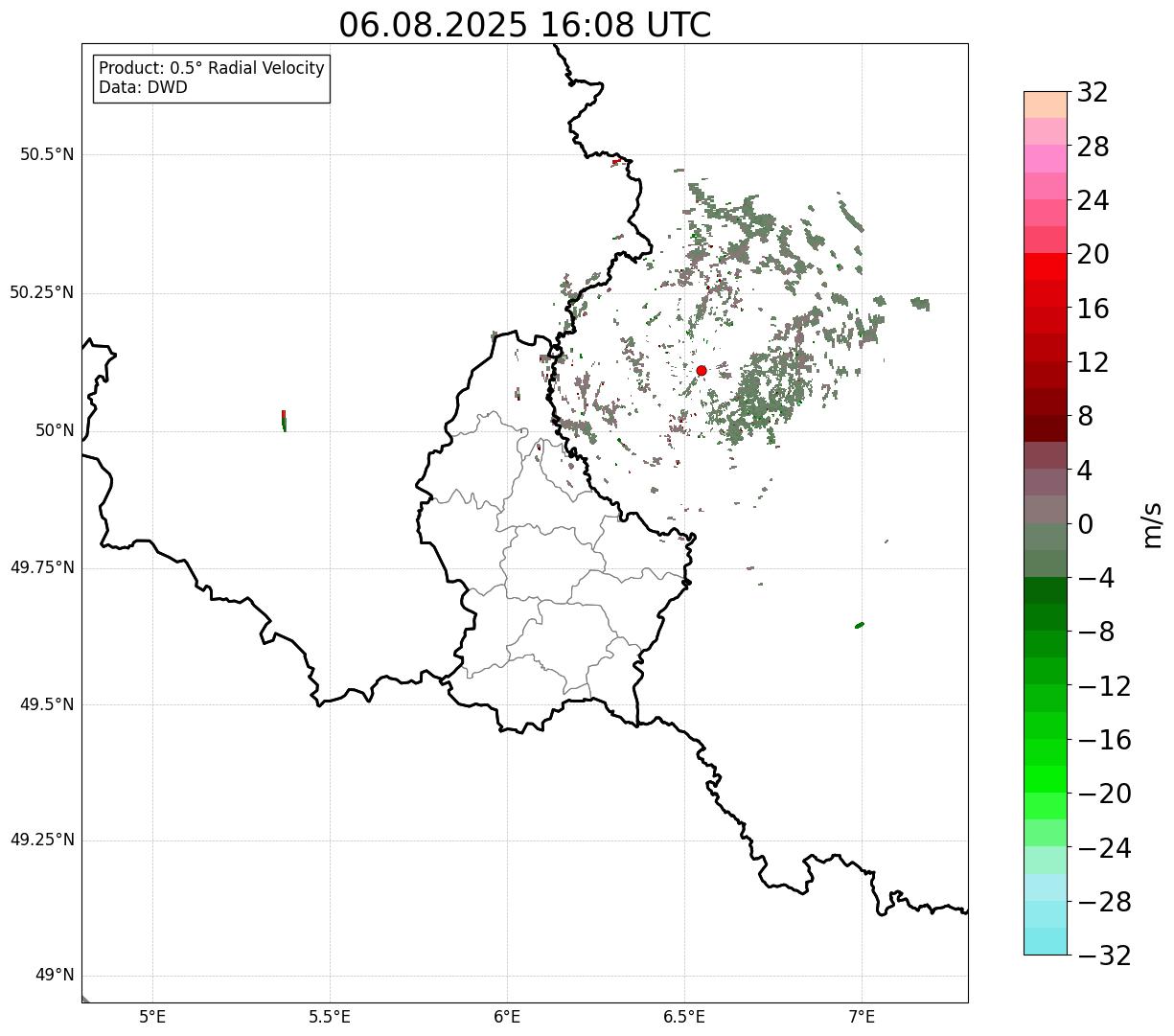Click the colorbar tick label 20
The width and height of the screenshot is (1174, 1036).
point(1093,255)
